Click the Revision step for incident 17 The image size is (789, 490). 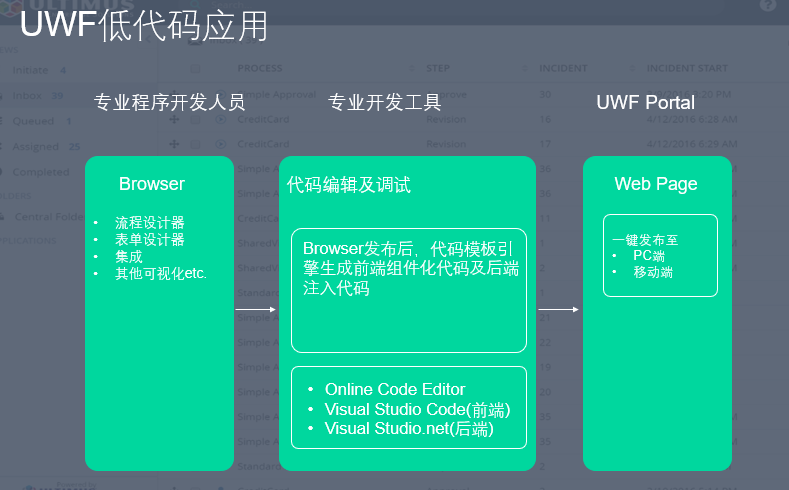point(446,144)
